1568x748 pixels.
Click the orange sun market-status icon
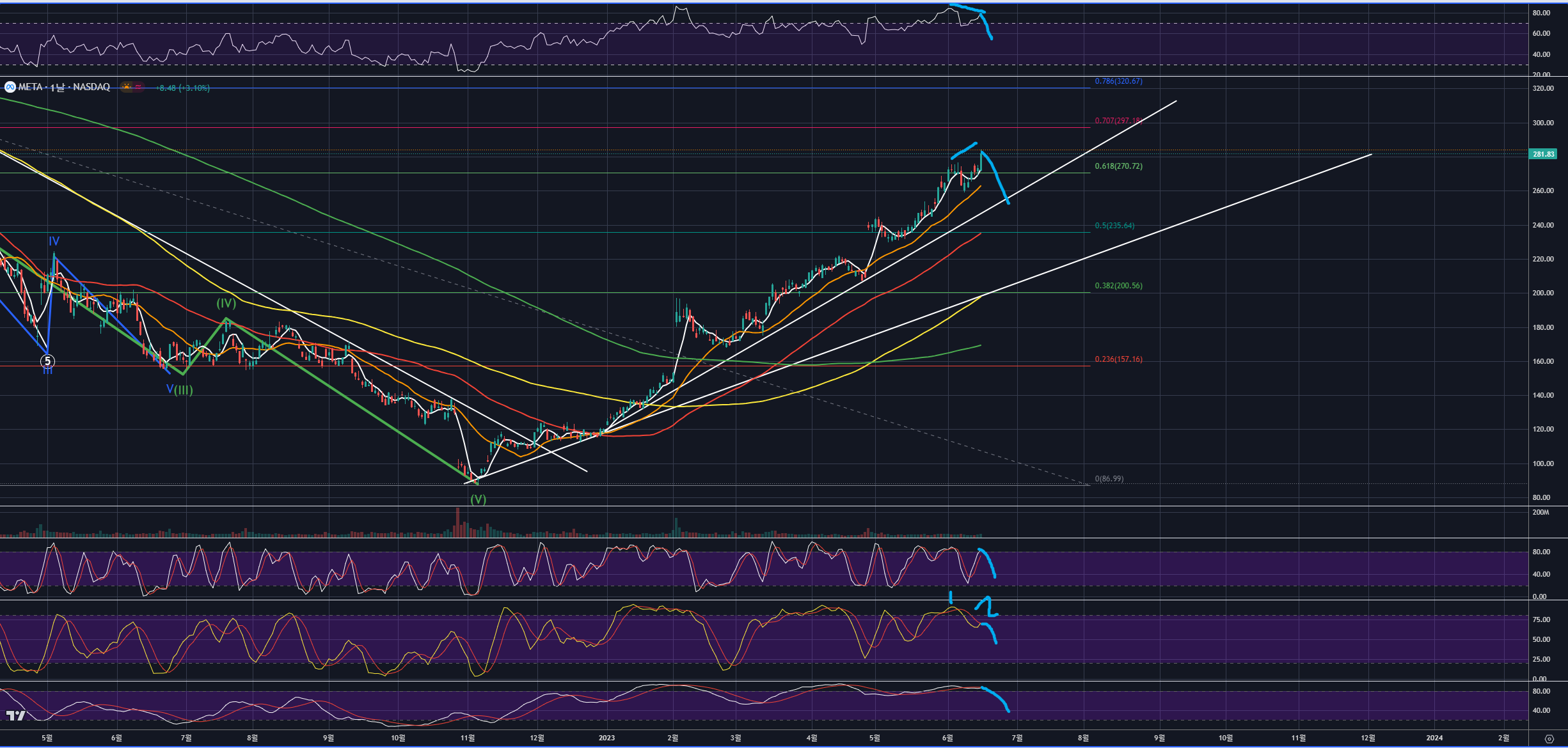point(127,87)
